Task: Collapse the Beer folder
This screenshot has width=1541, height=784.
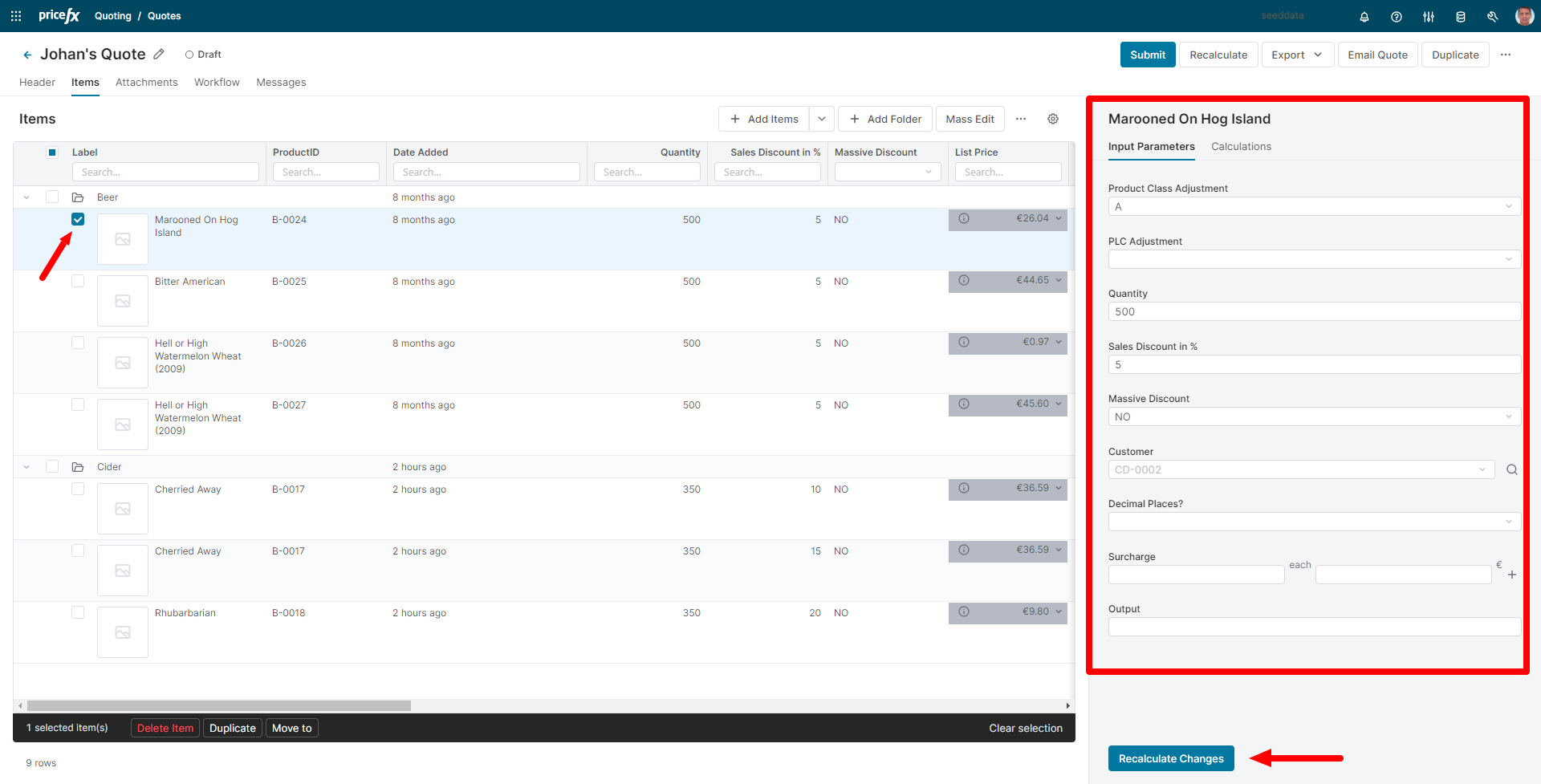Action: (x=26, y=197)
